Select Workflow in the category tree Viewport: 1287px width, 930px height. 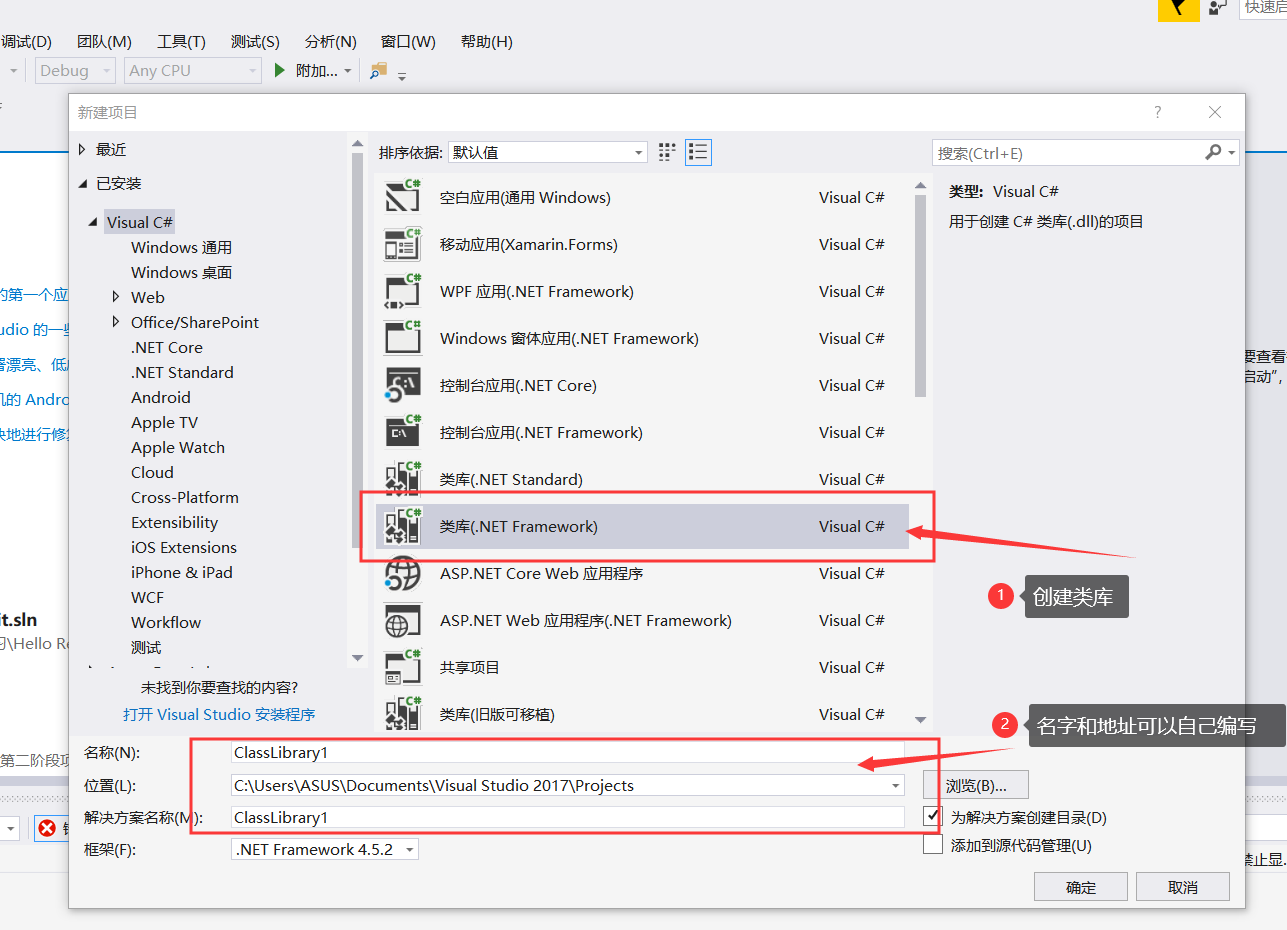point(166,622)
